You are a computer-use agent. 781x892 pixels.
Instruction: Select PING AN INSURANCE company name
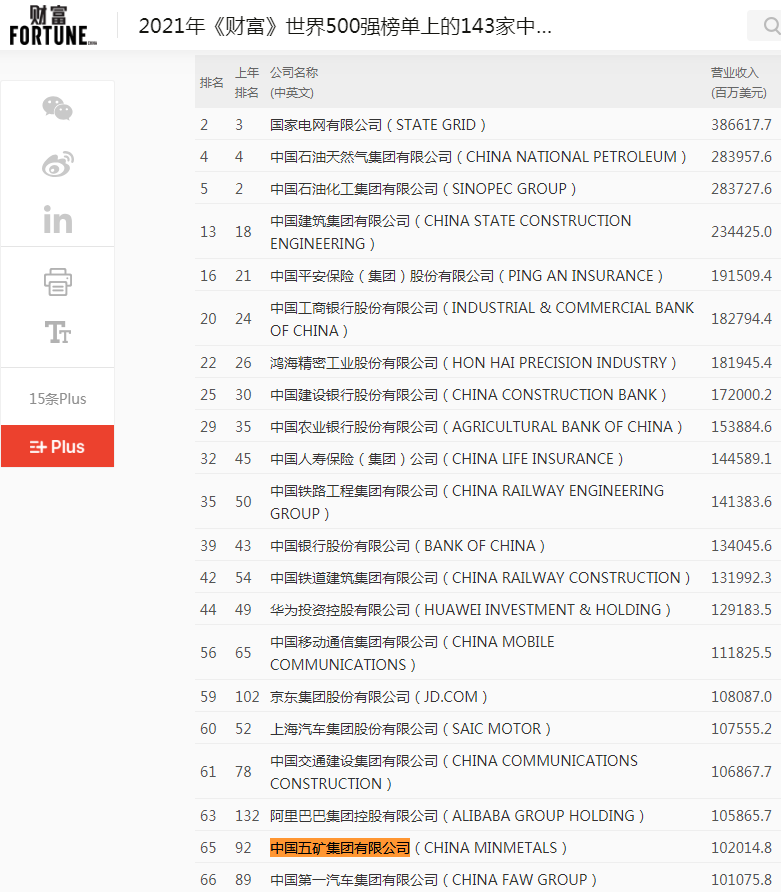466,275
